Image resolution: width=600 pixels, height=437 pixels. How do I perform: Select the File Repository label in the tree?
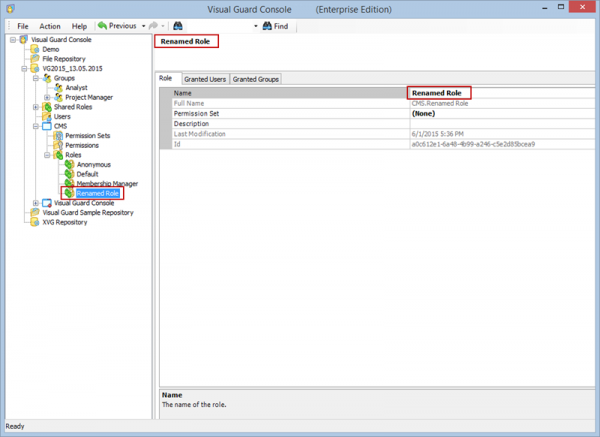(64, 59)
